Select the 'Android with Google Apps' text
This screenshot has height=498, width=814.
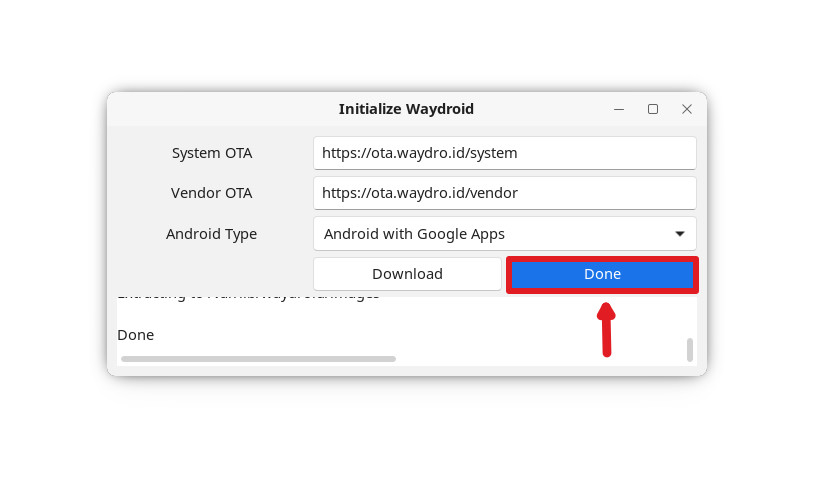[414, 234]
